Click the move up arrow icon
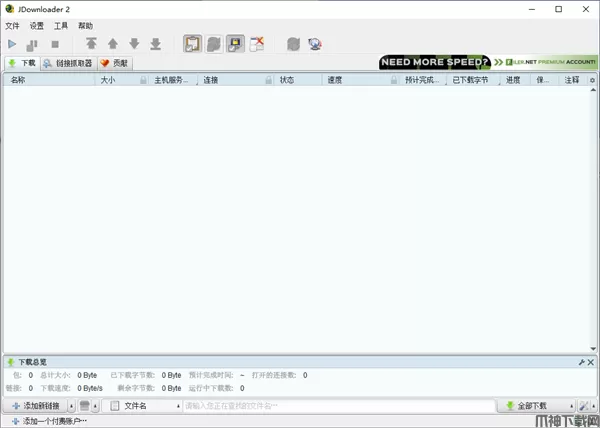 [x=113, y=44]
